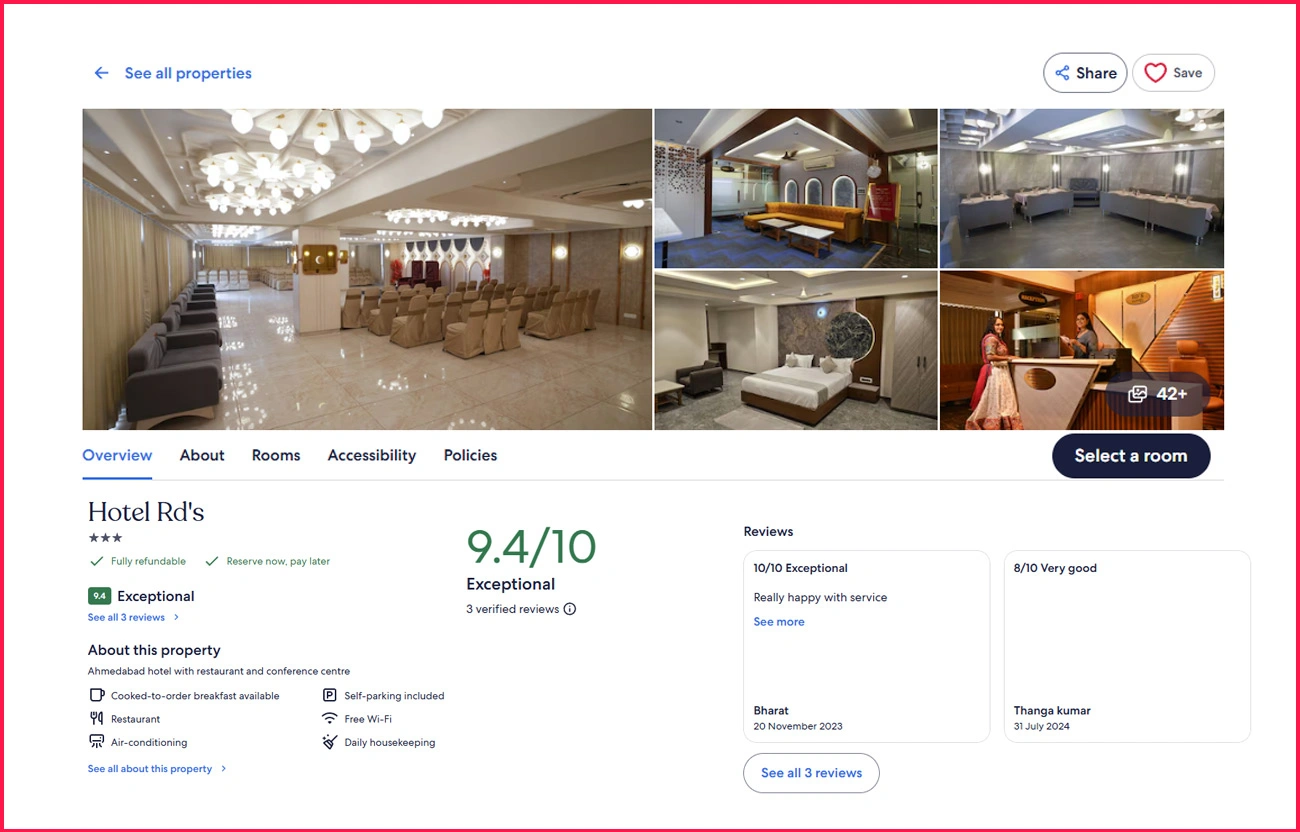
Task: Click the Select a room button
Action: (1131, 456)
